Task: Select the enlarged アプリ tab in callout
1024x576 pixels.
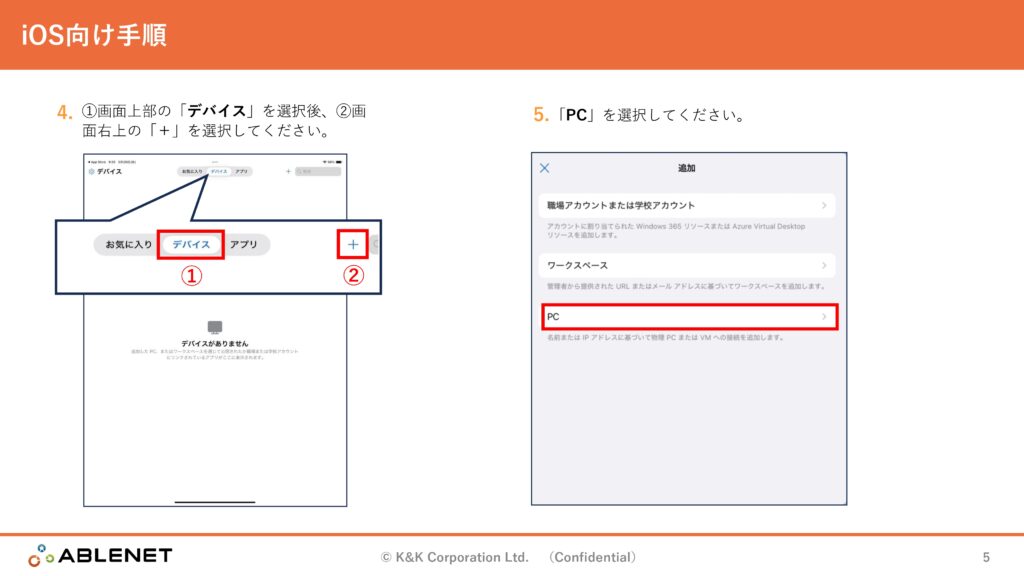Action: tap(244, 244)
